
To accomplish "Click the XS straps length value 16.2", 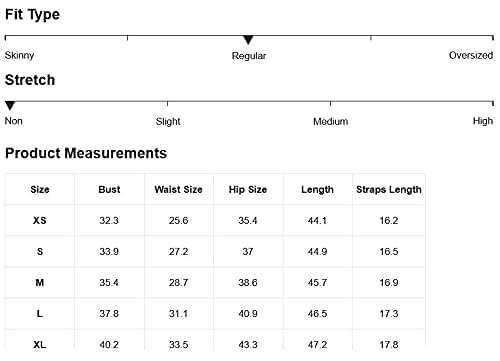I will pos(389,220).
